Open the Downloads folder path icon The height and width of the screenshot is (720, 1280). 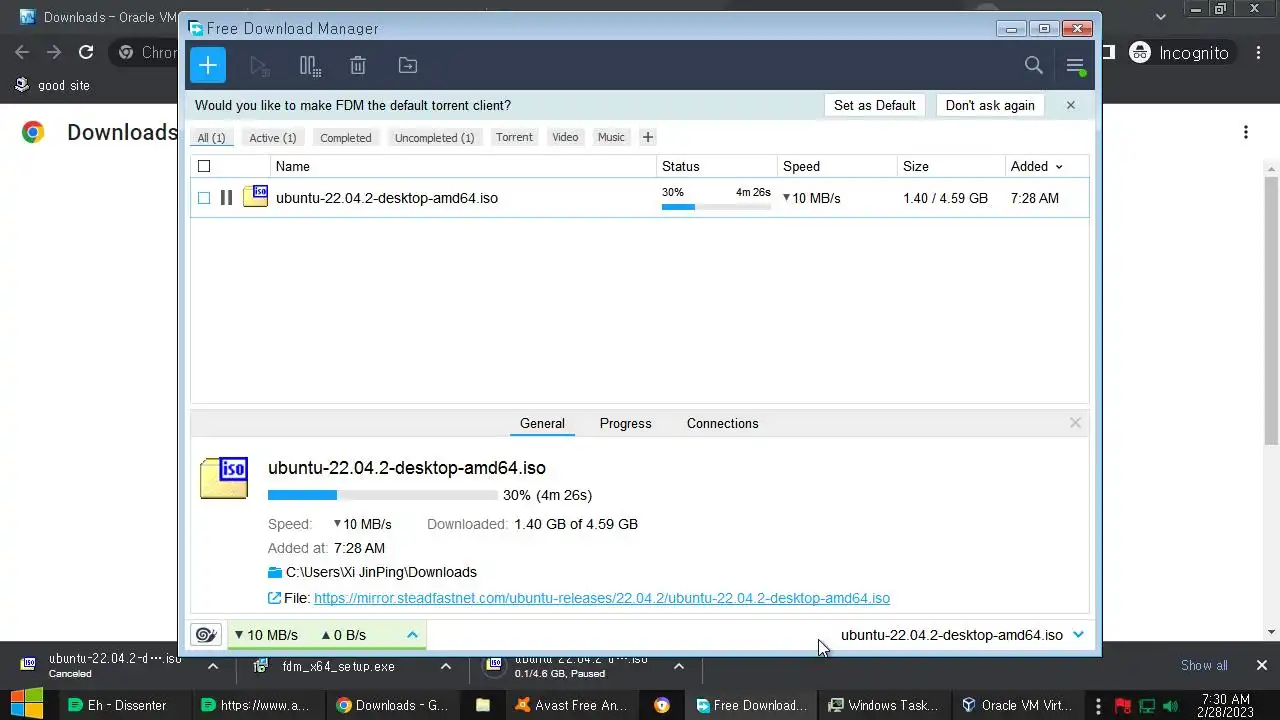pos(275,573)
